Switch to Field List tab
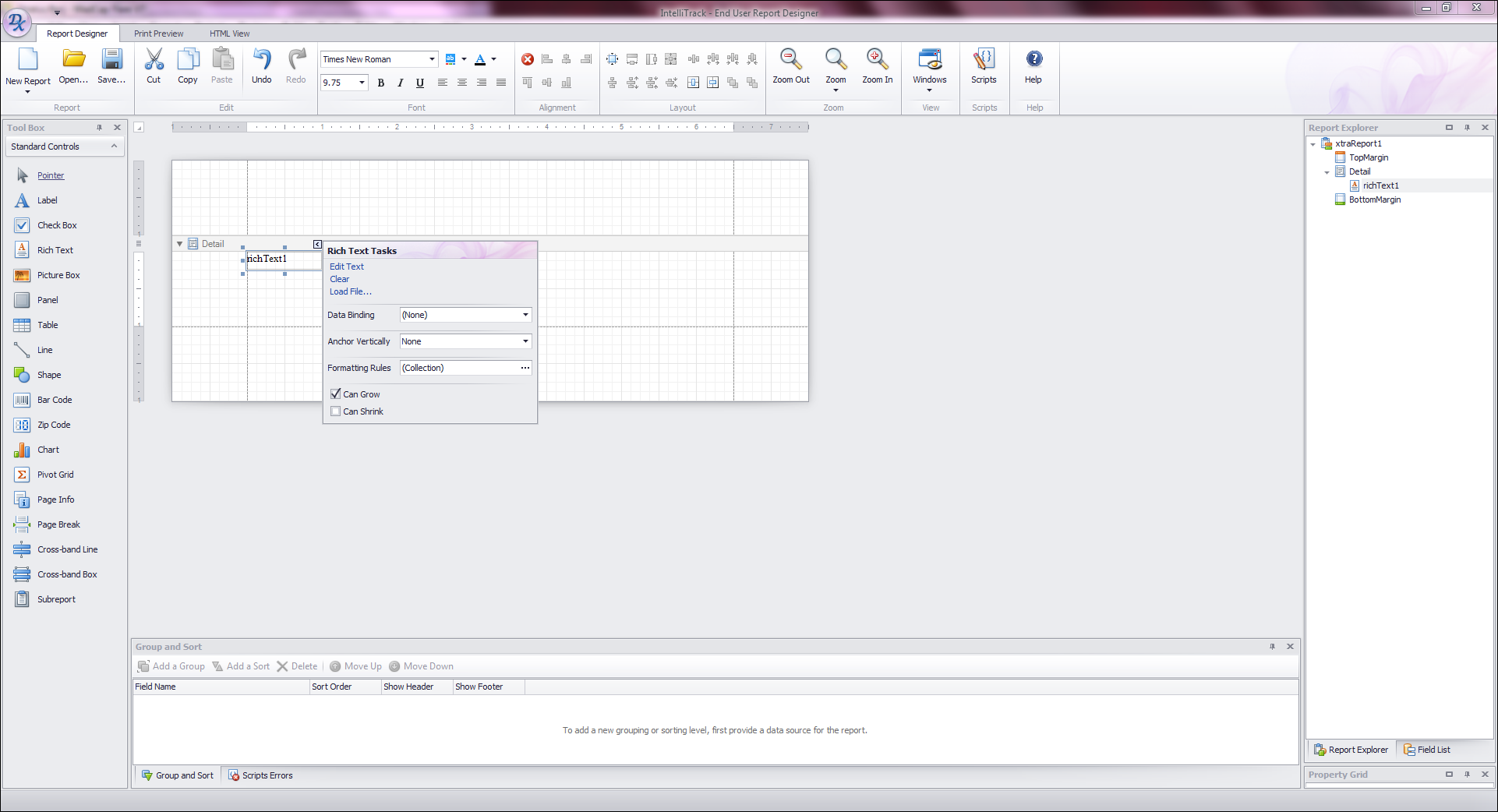The image size is (1498, 812). click(x=1427, y=750)
